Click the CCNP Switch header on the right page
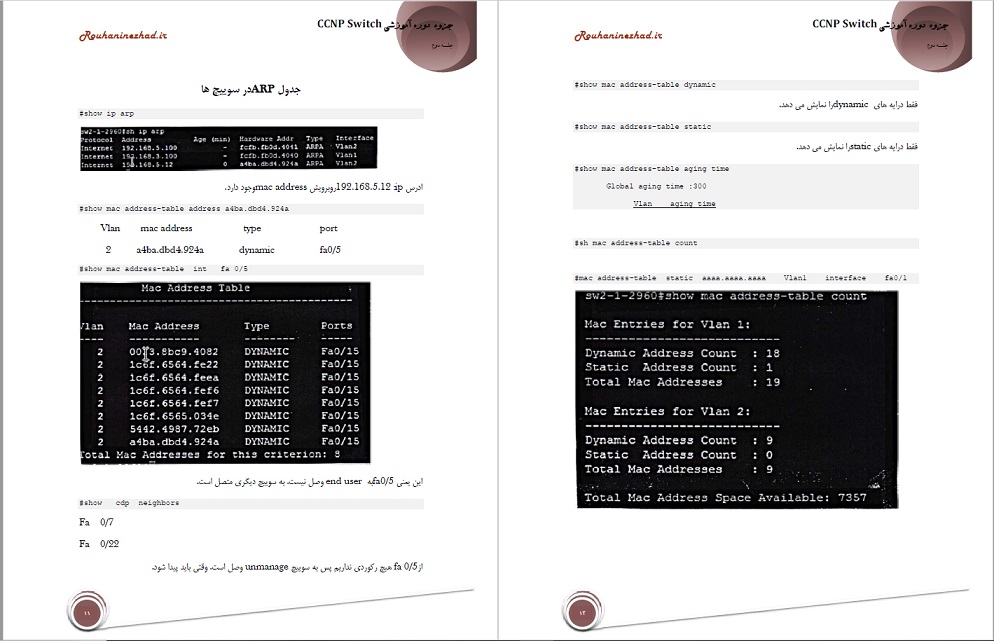Viewport: 994px width, 641px height. 844,23
